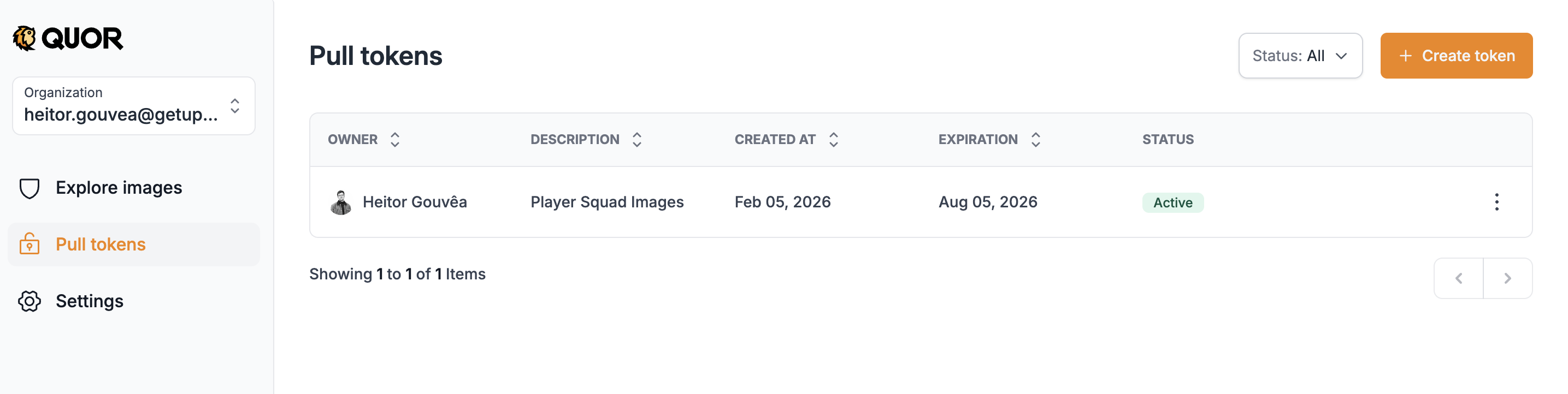Image resolution: width=1568 pixels, height=394 pixels.
Task: Click the next page arrow
Action: (1508, 278)
